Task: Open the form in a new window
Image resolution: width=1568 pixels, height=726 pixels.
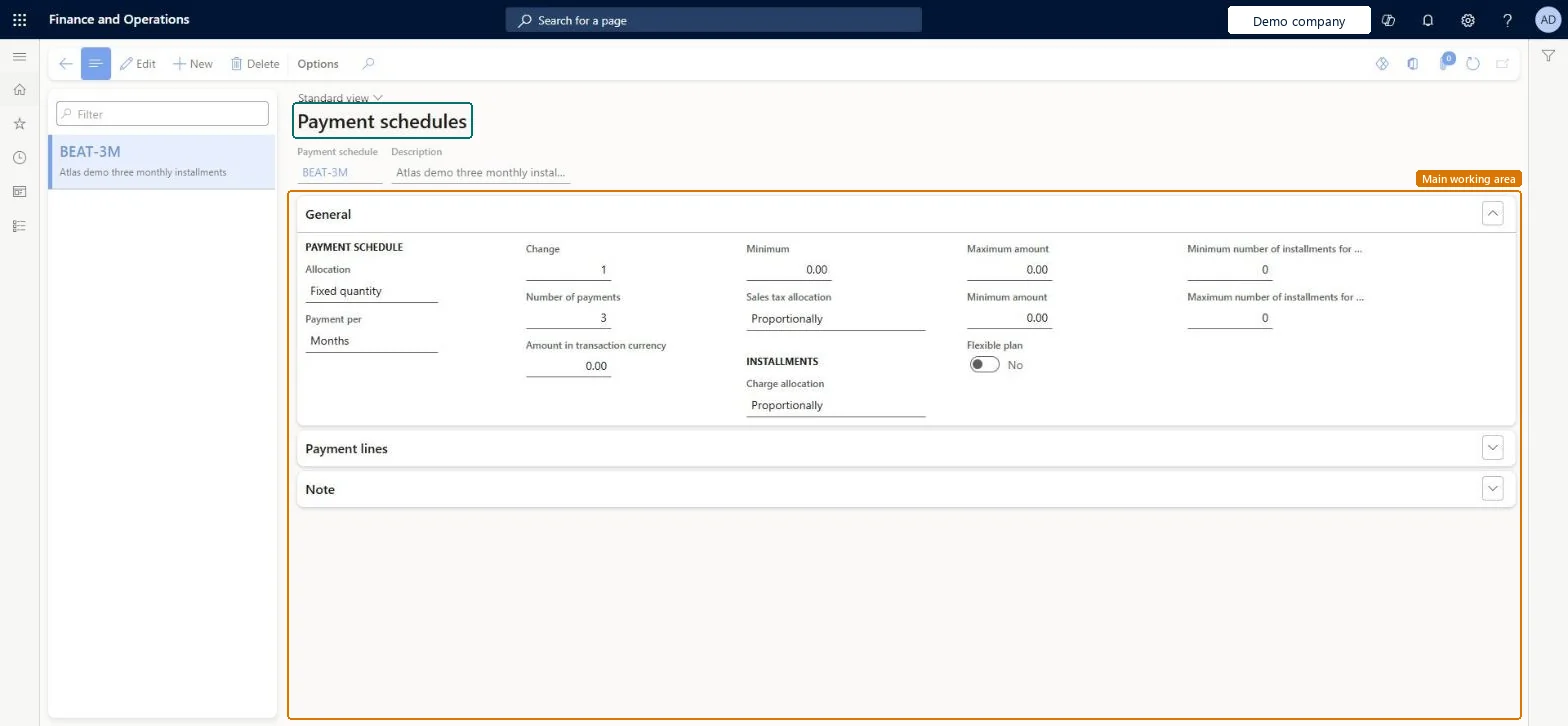Action: (1502, 64)
